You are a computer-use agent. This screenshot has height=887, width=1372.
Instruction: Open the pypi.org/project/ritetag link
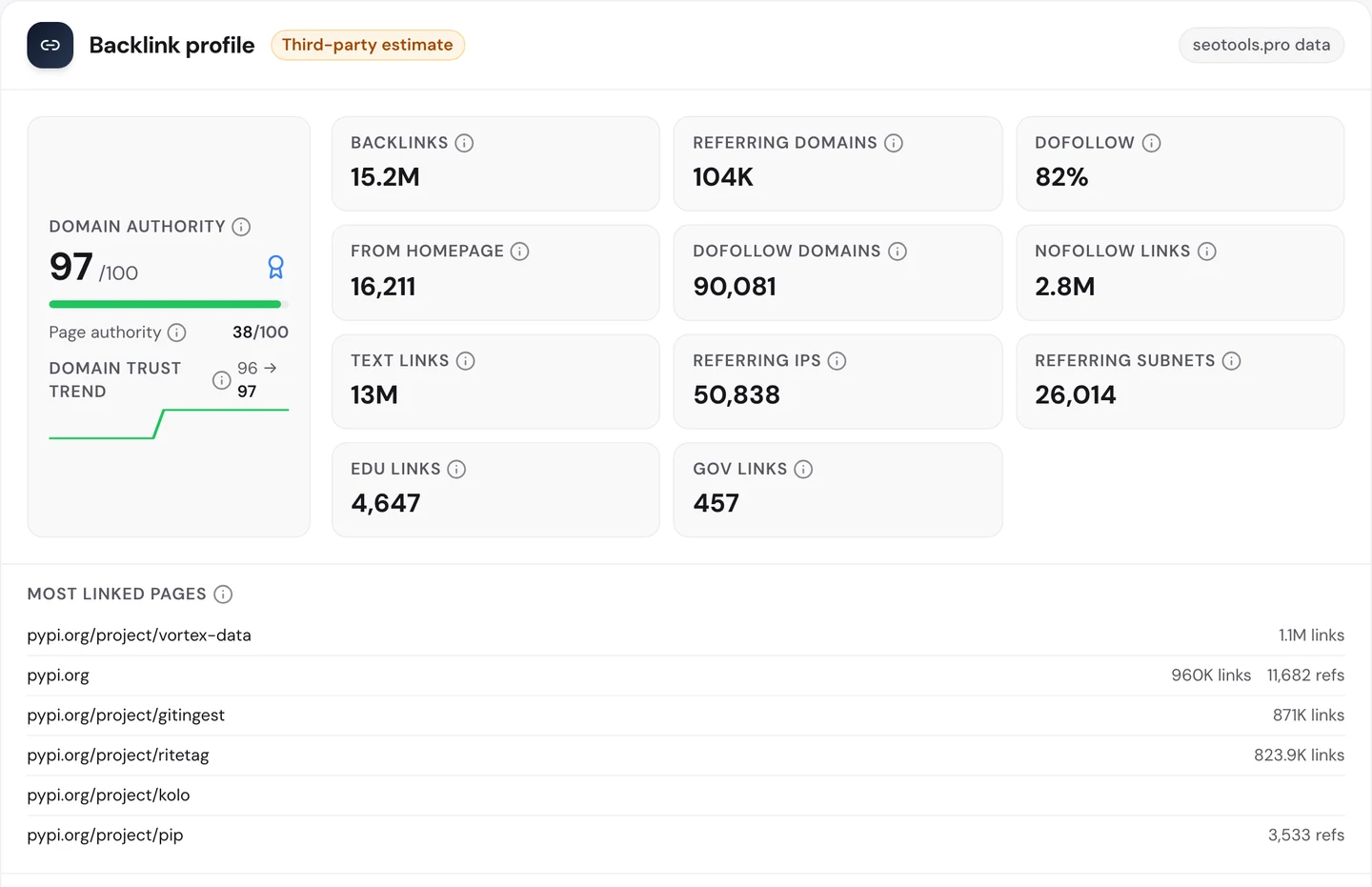click(118, 756)
